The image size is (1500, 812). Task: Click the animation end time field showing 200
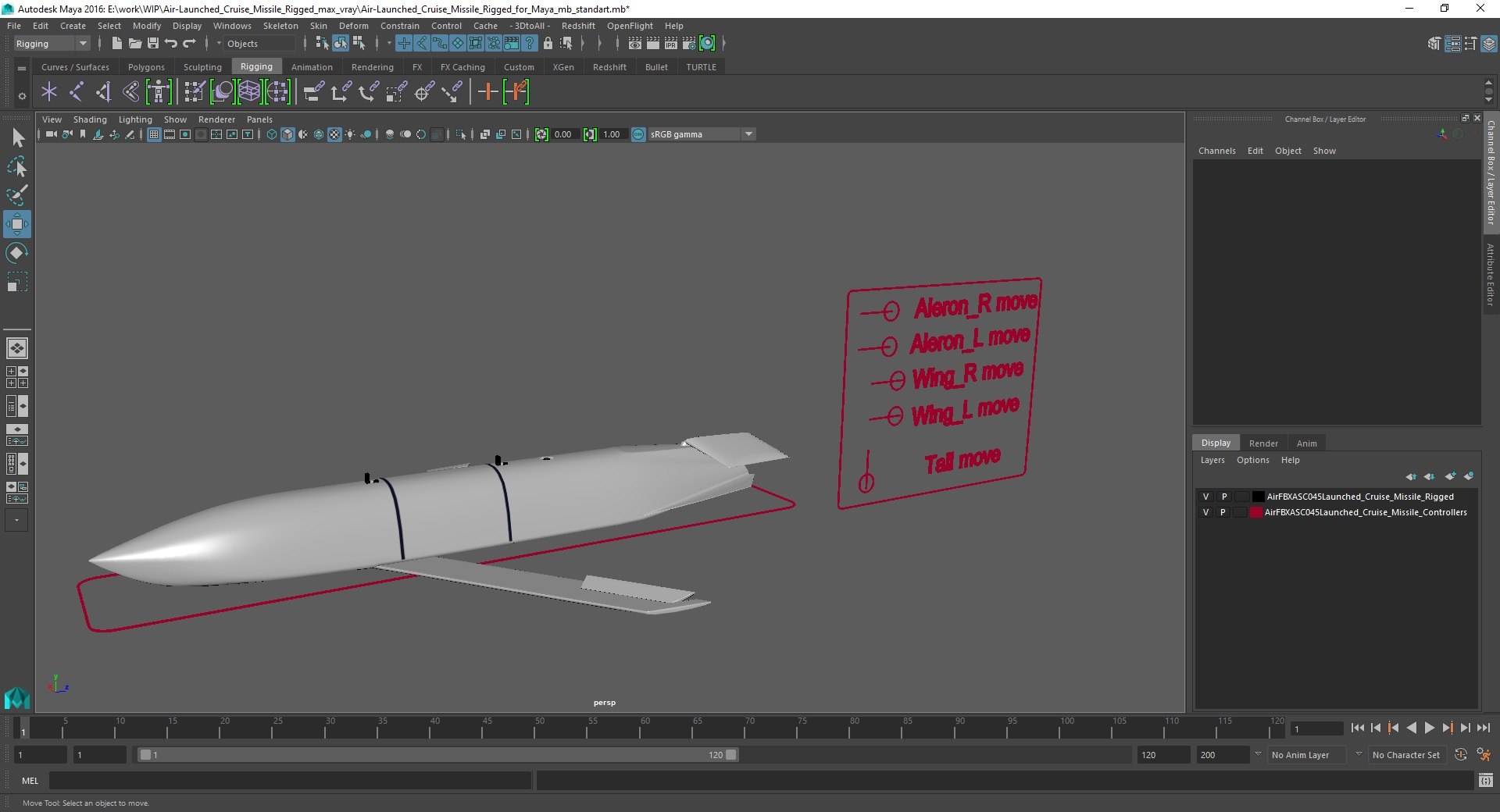point(1223,755)
